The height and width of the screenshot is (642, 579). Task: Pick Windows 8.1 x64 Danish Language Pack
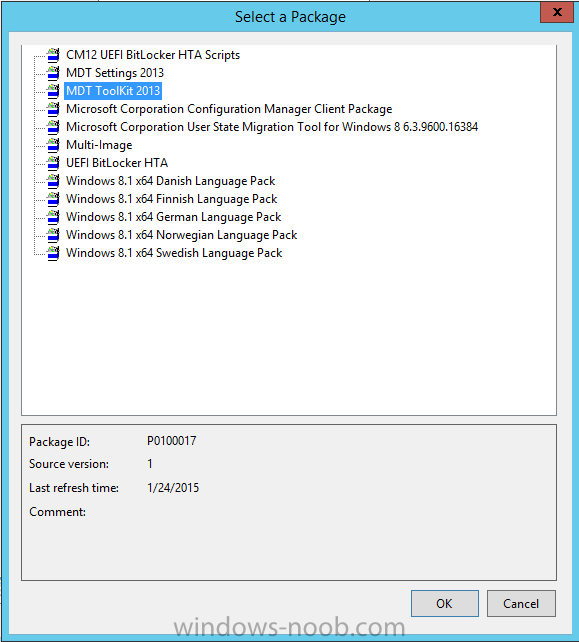170,181
